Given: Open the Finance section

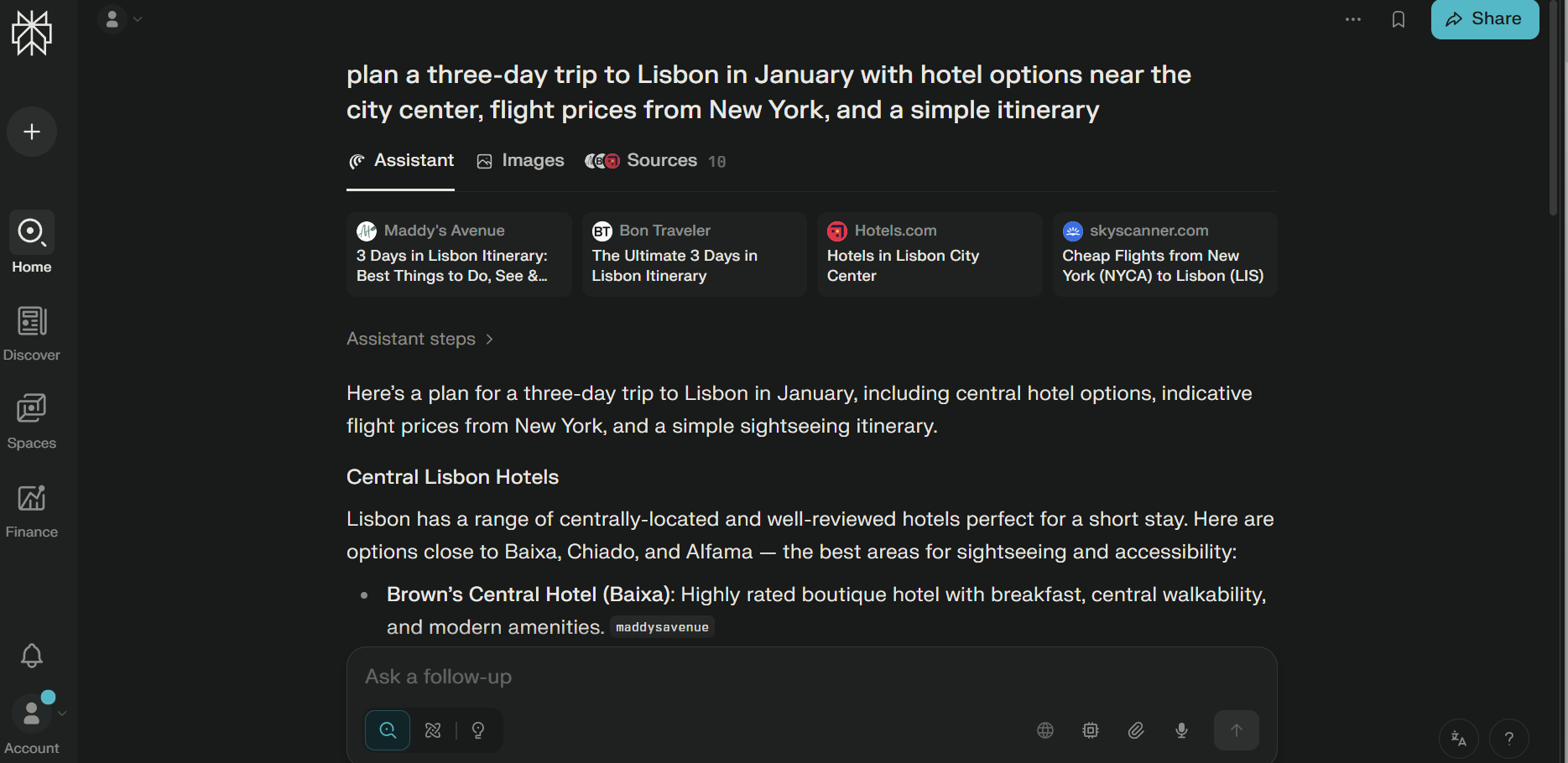Looking at the screenshot, I should (x=32, y=510).
